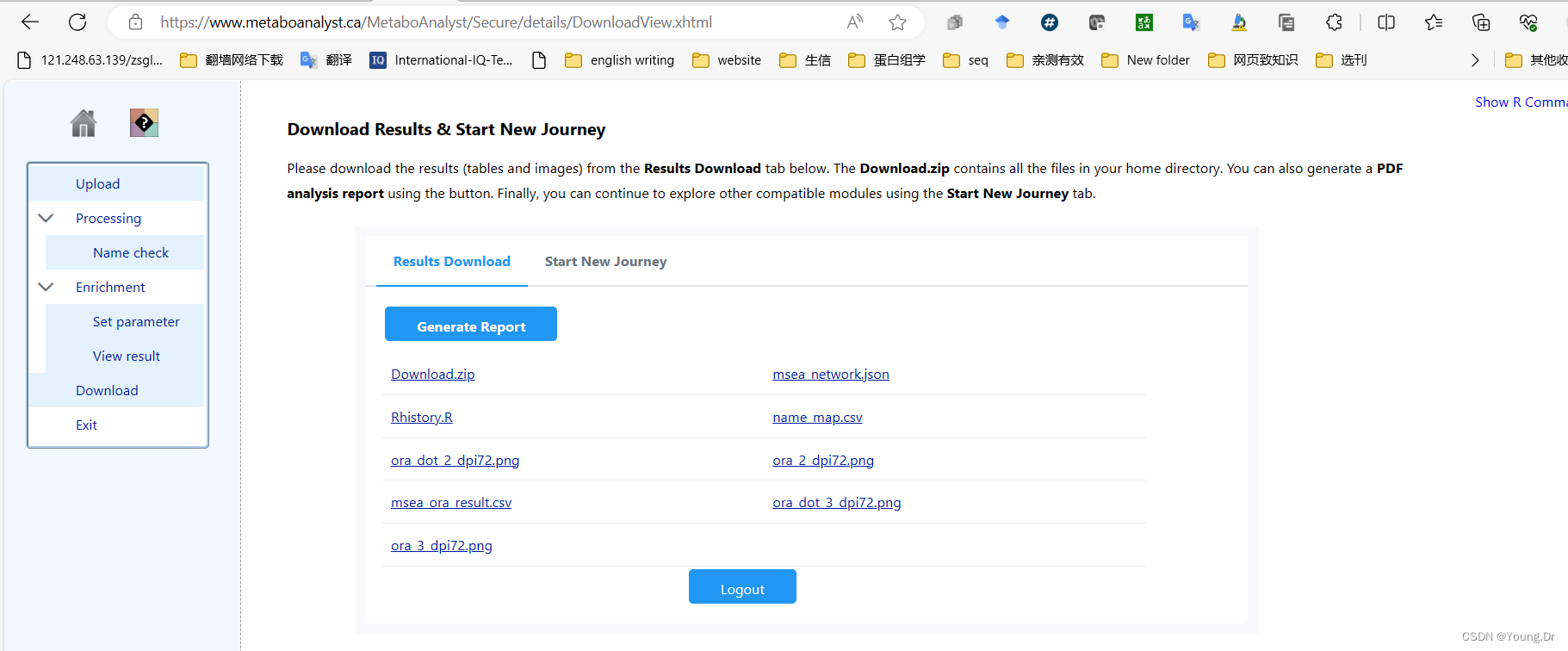The height and width of the screenshot is (651, 1568).
Task: Download ora_3_dpi72.png
Action: point(442,545)
